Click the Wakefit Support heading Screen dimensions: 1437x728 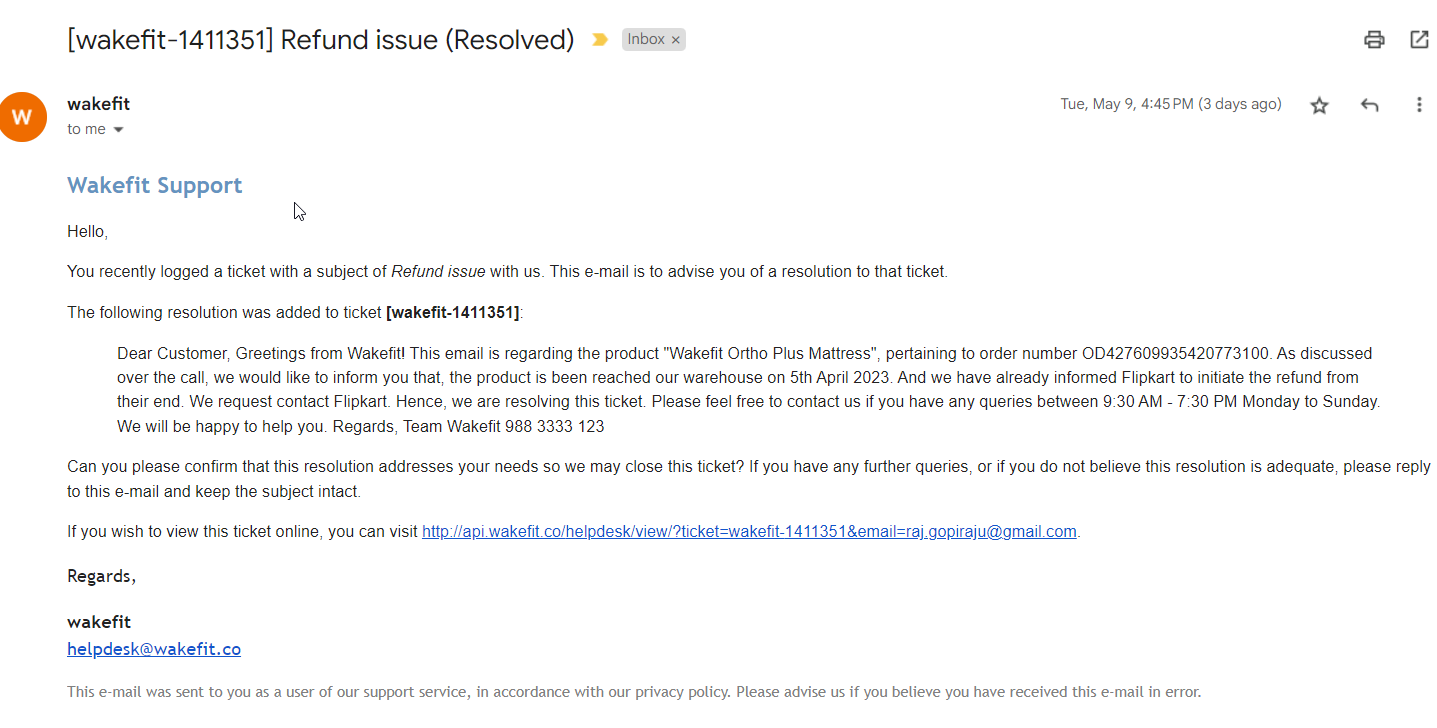(x=154, y=185)
